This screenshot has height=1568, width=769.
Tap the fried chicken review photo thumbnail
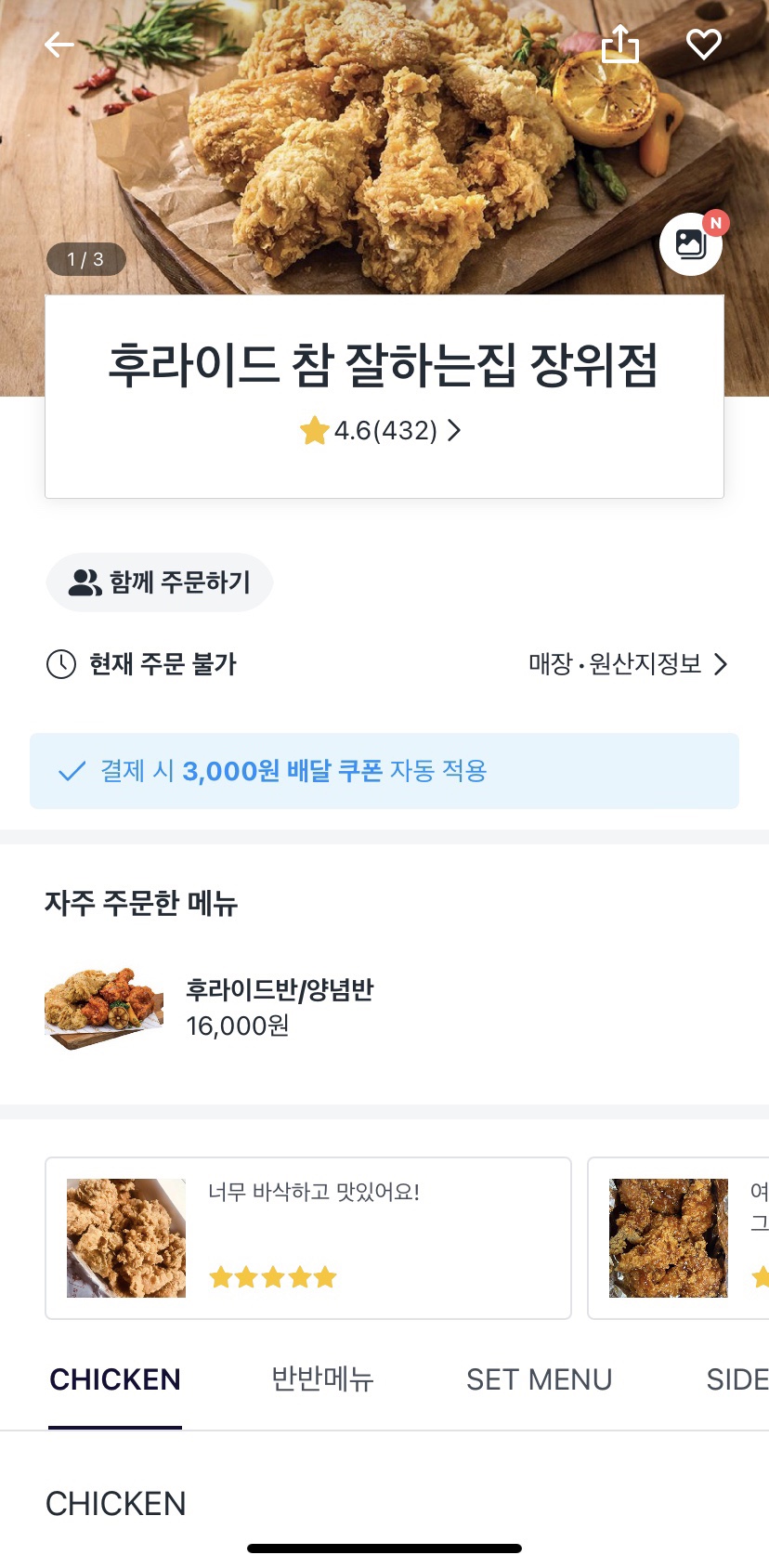126,1237
